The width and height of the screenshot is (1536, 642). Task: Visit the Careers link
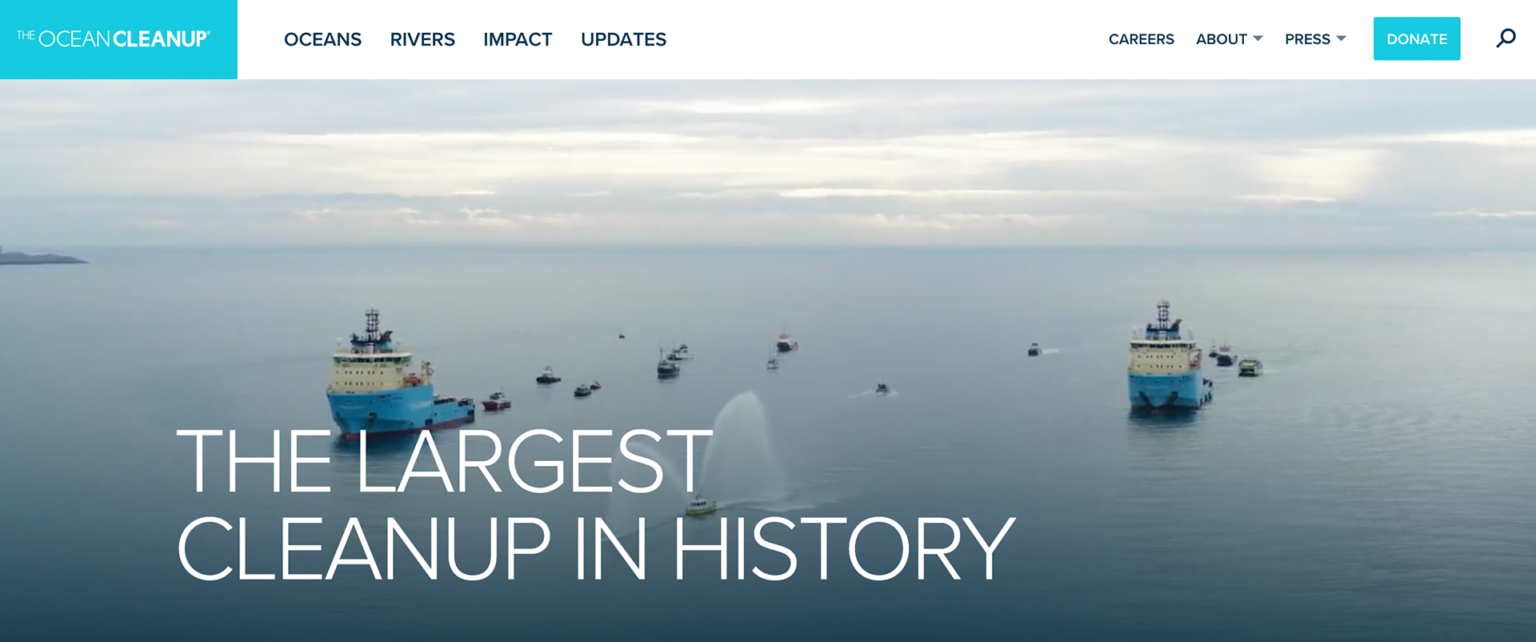[x=1141, y=39]
